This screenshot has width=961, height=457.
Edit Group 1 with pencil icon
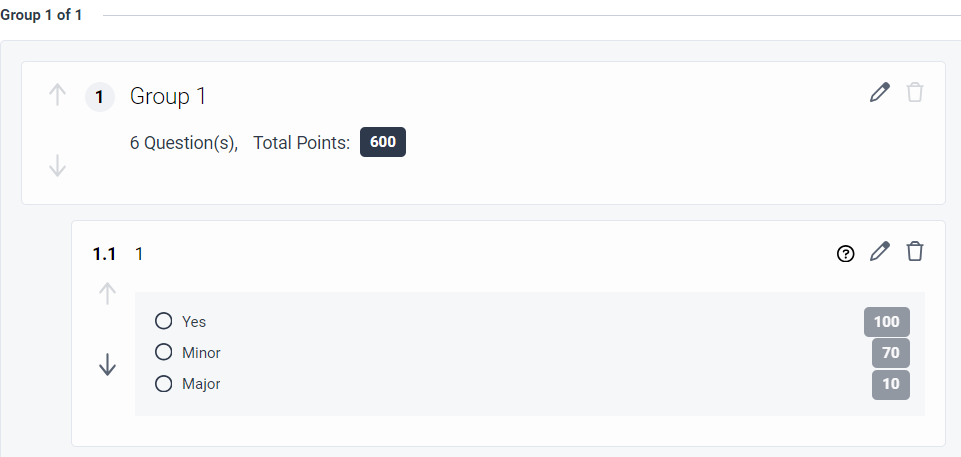[879, 93]
